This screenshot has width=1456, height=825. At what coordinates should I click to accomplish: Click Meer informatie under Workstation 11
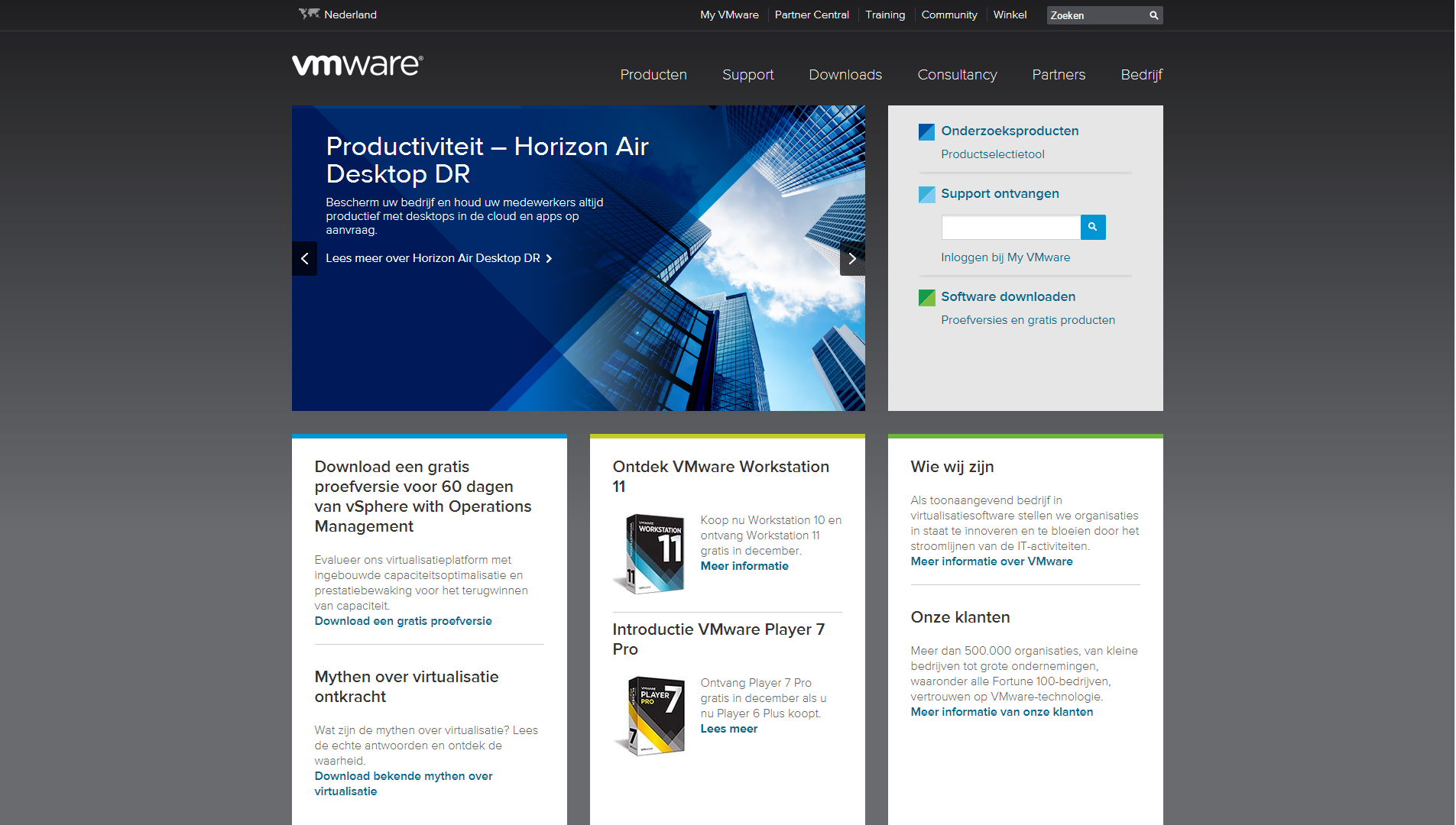[x=744, y=566]
